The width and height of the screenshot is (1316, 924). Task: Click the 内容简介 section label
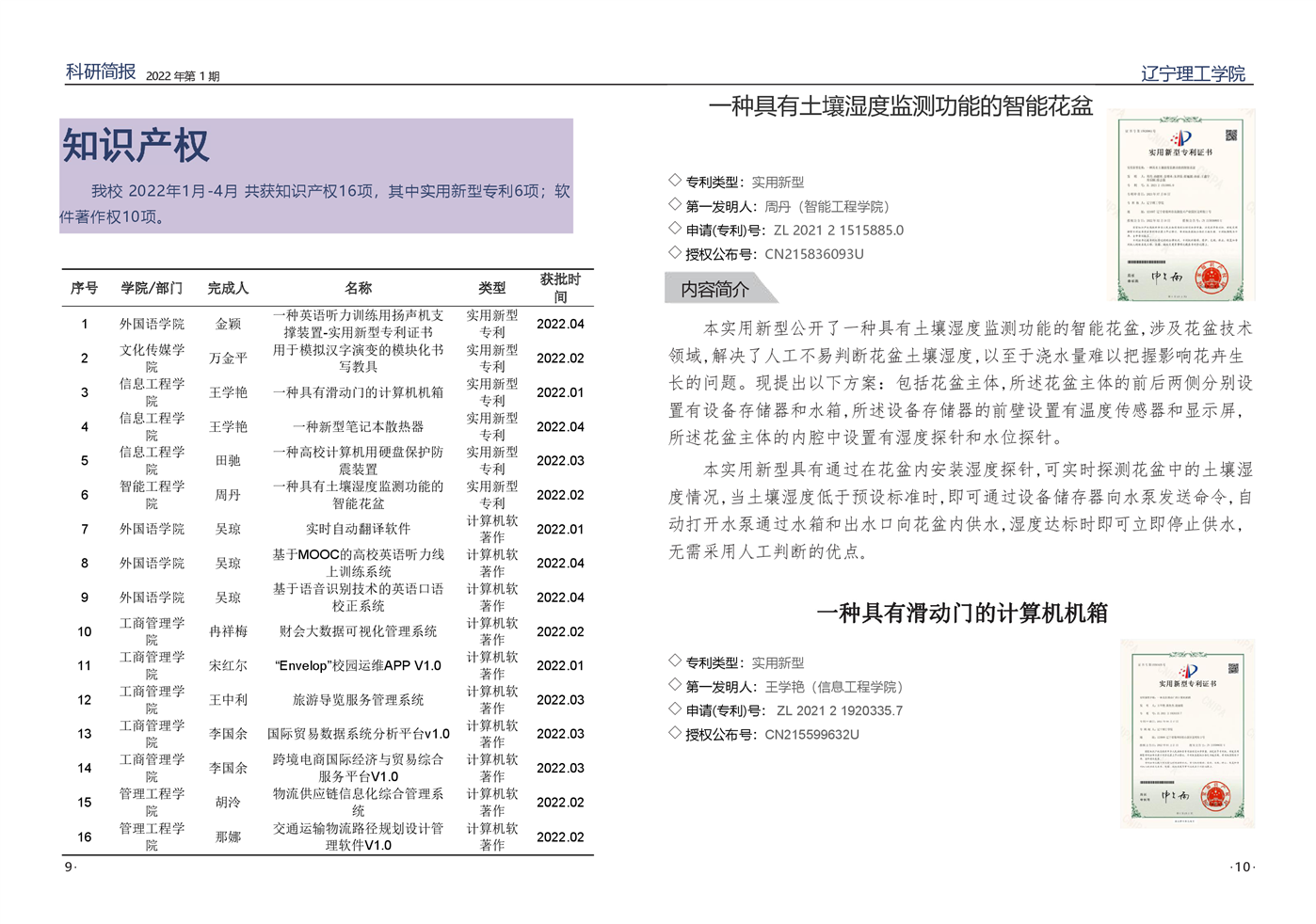[714, 289]
